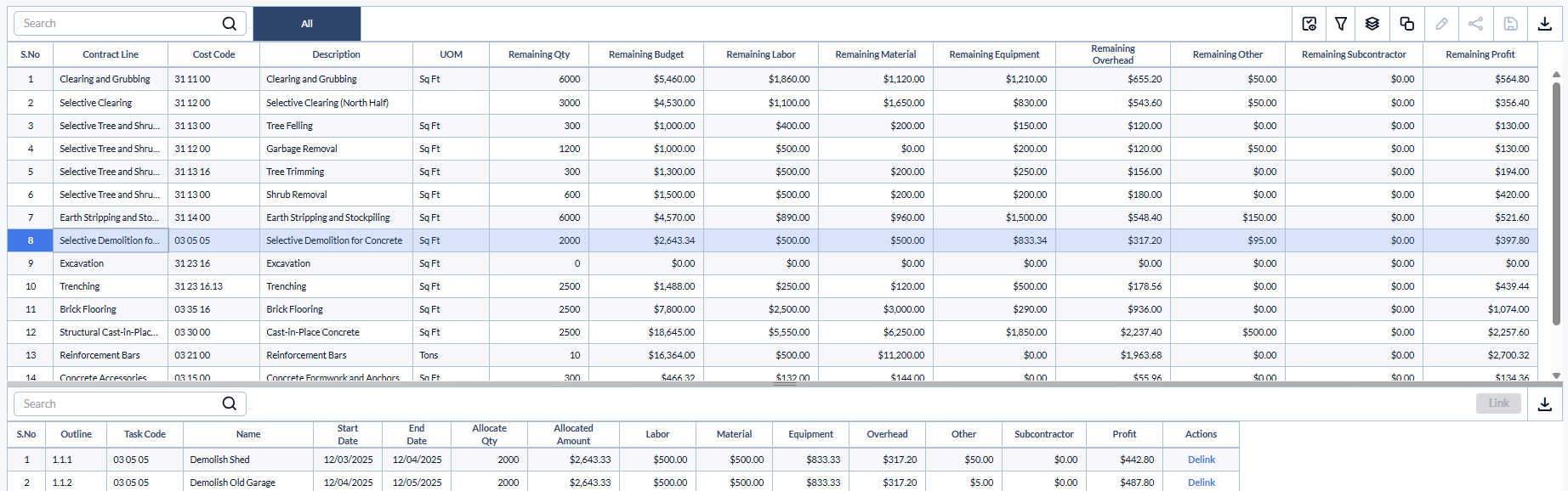
Task: Click the Allocated Amount column header
Action: 573,434
